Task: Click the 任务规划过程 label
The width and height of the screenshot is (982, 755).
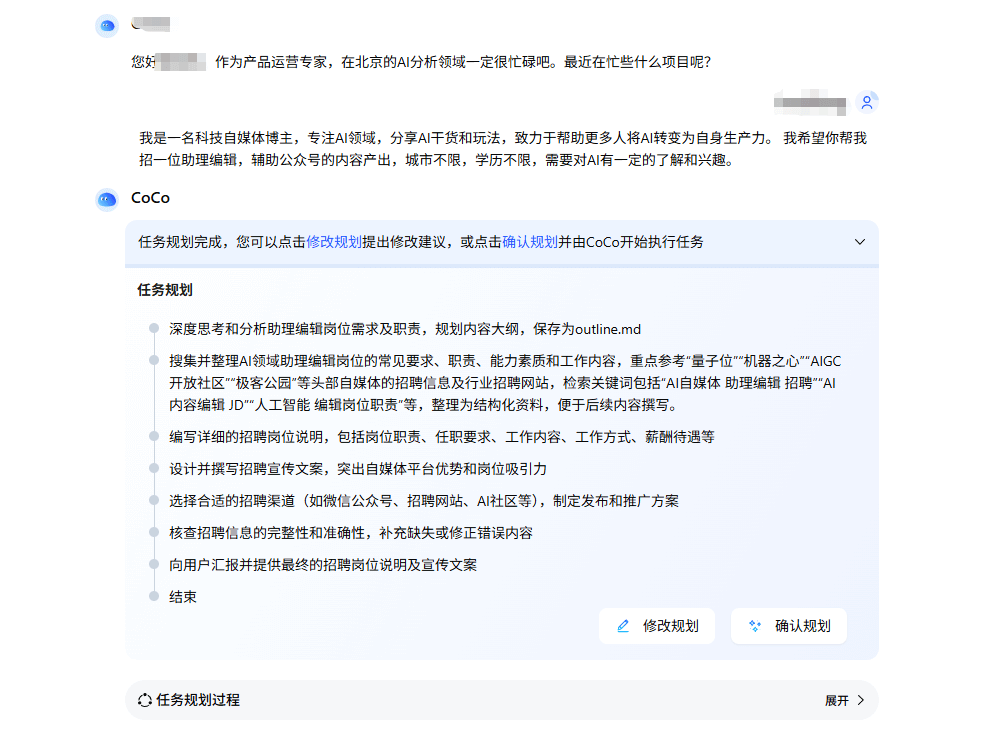Action: point(198,701)
